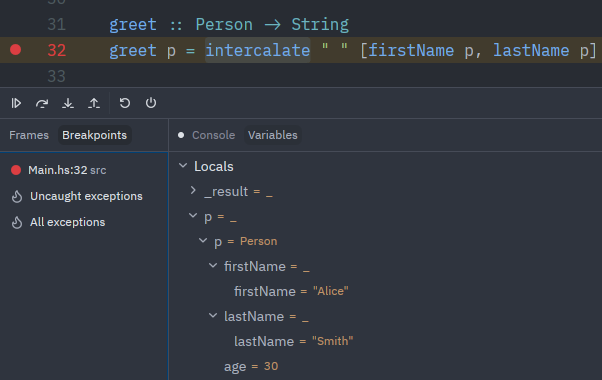Enable All exceptions breakpoint
602x380 pixels.
pyautogui.click(x=17, y=222)
